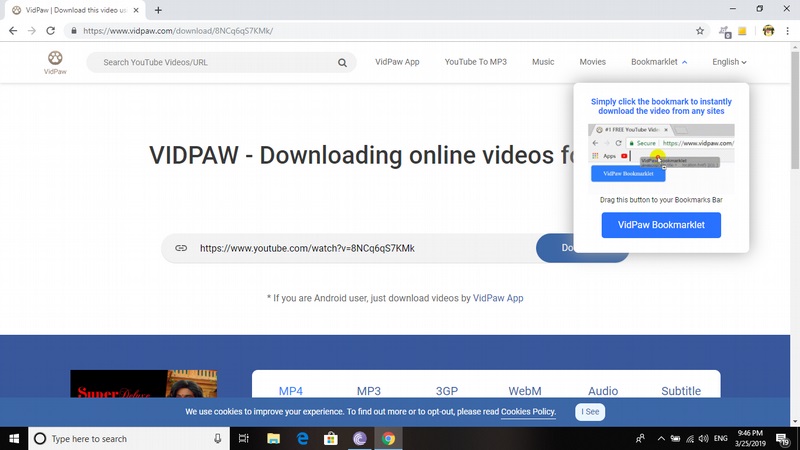
Task: Launch Microsoft Edge from the taskbar
Action: 303,439
